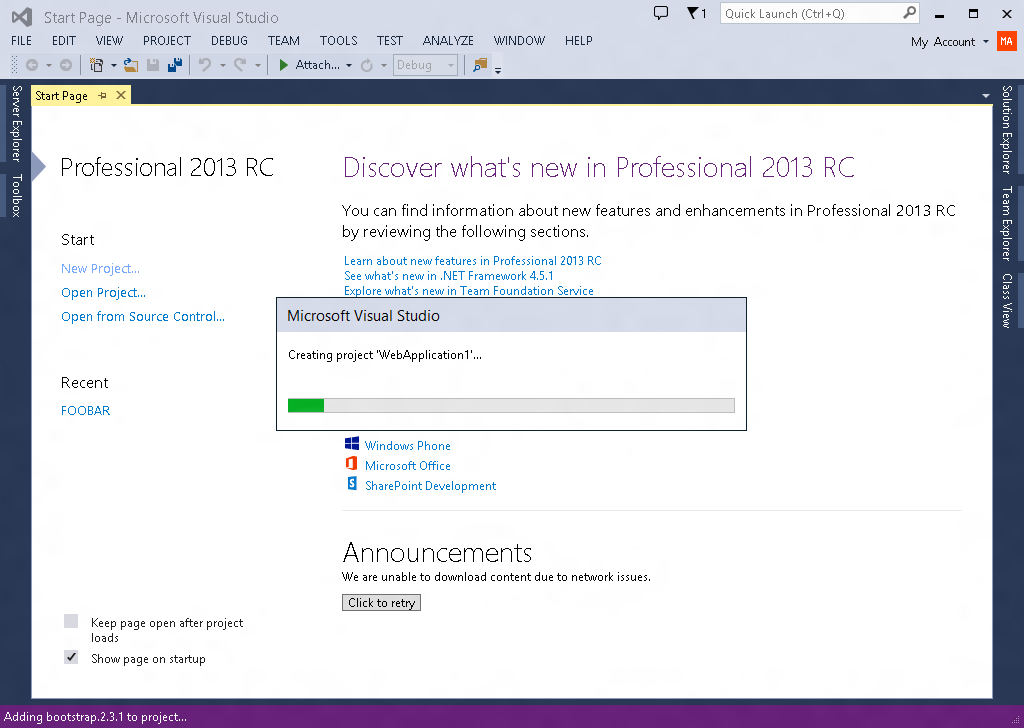Open the toolbar overflow options arrow

point(498,69)
